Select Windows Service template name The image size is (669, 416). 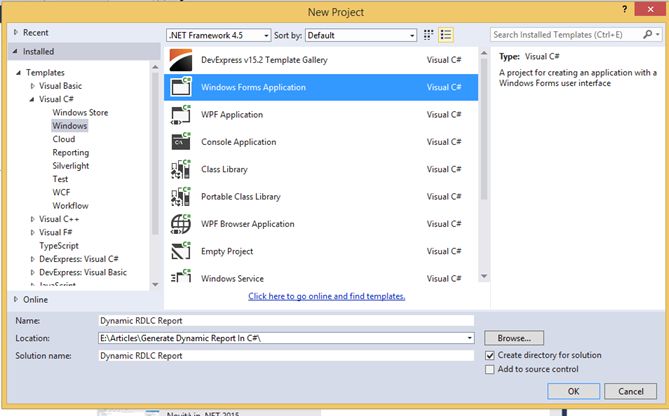tap(233, 279)
